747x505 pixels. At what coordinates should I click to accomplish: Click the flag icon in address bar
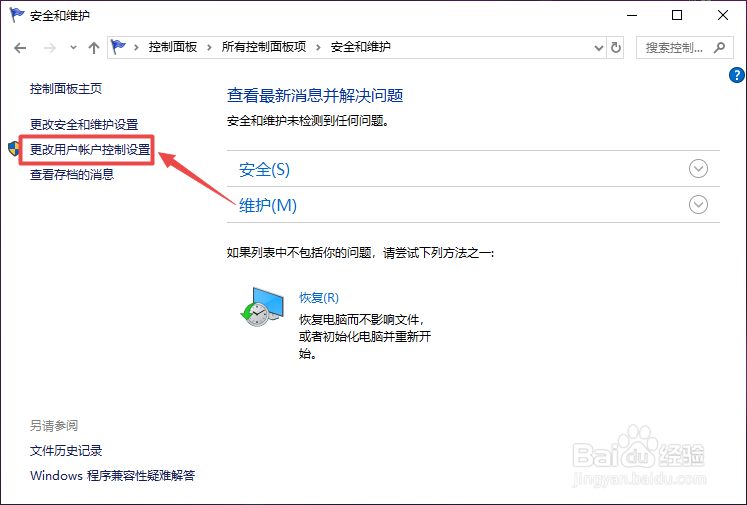tap(118, 47)
